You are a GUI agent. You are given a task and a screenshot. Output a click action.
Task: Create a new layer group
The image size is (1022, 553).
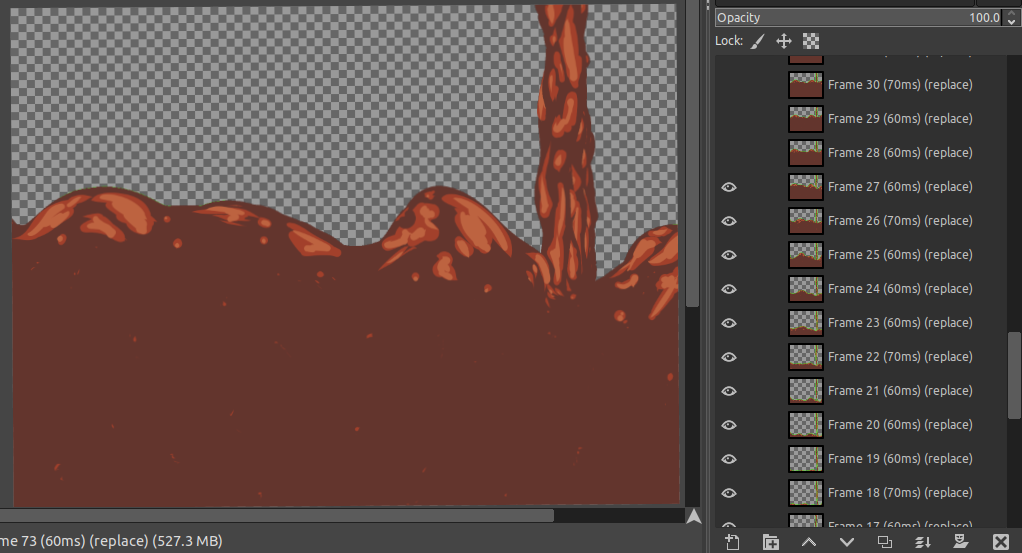click(770, 542)
